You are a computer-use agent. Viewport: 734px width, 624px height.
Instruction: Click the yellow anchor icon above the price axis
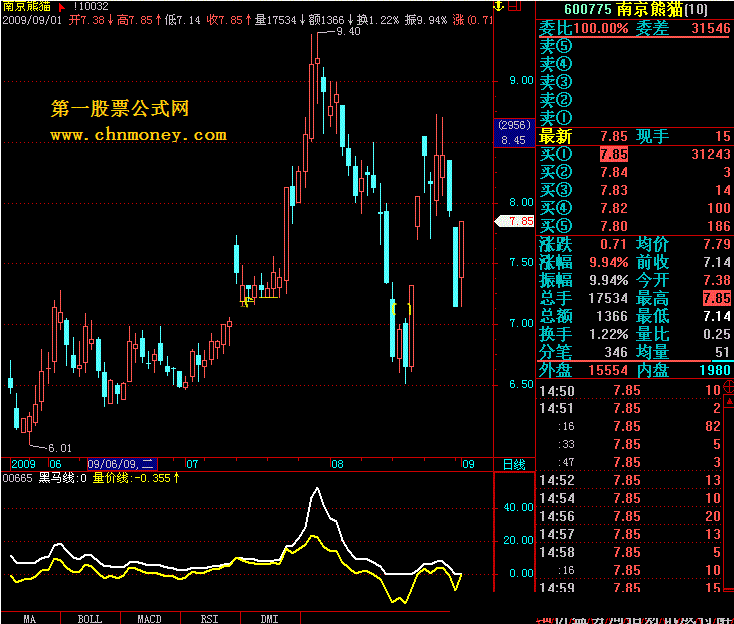(x=499, y=6)
